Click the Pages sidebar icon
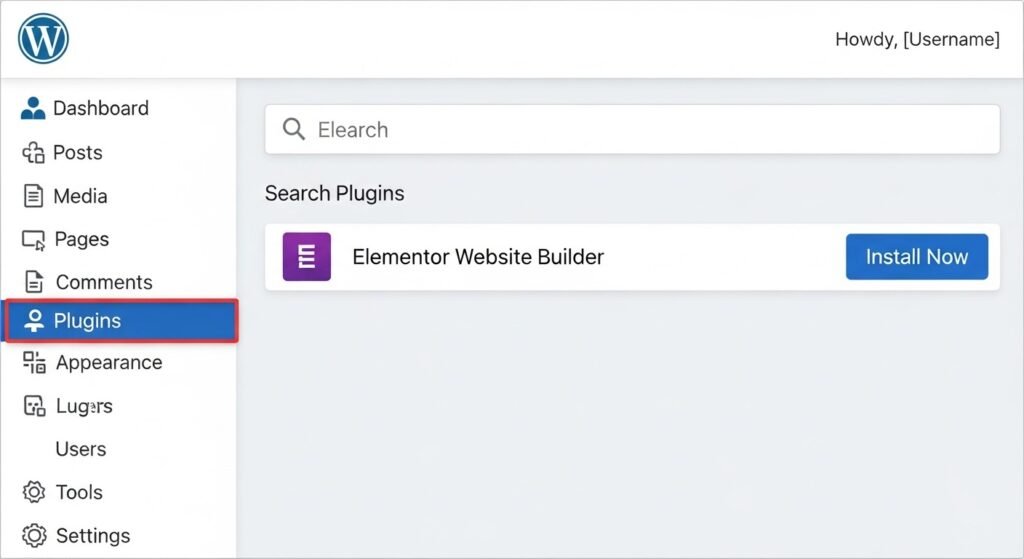This screenshot has height=559, width=1024. 33,240
